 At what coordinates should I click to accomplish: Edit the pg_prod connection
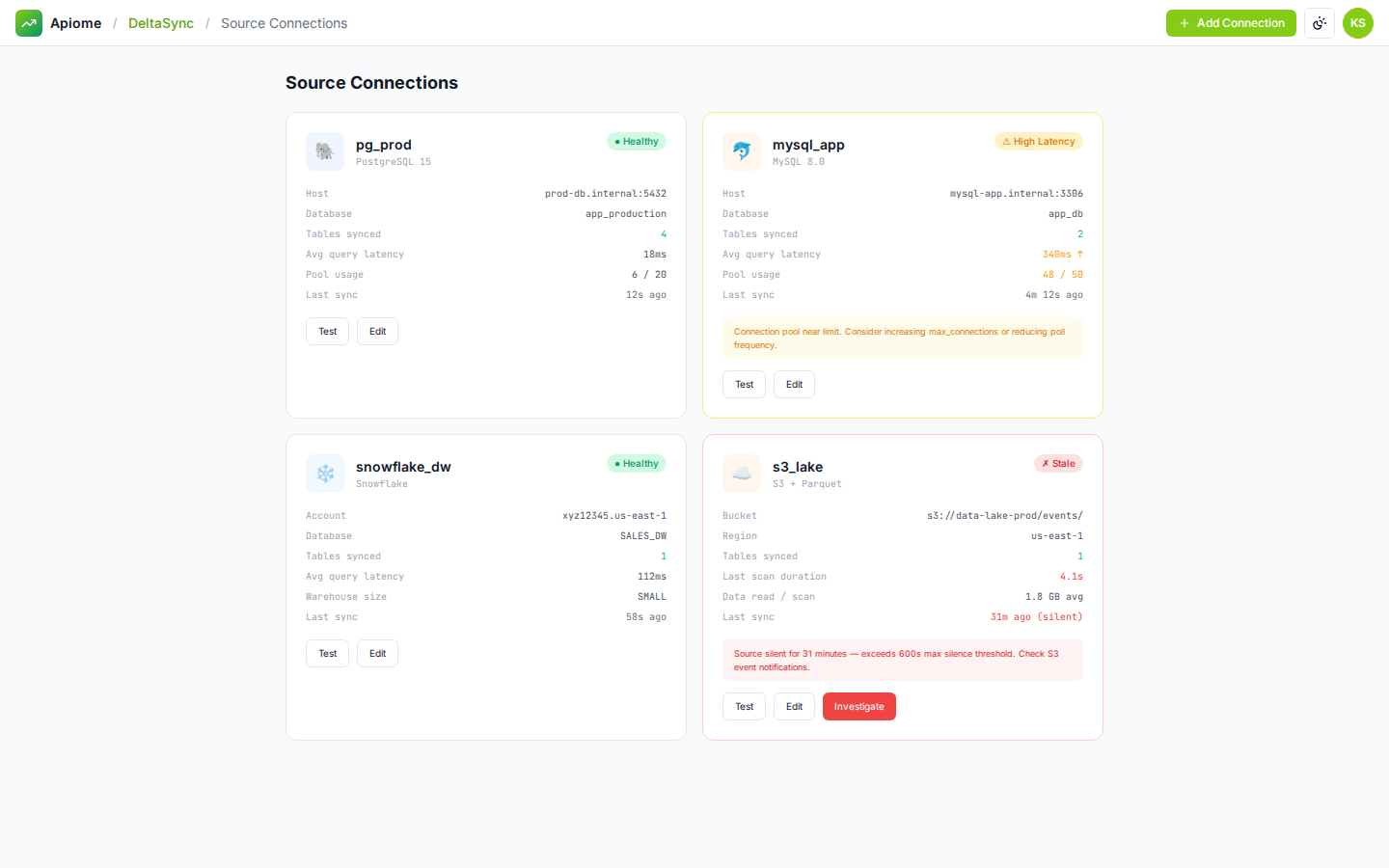coord(377,332)
